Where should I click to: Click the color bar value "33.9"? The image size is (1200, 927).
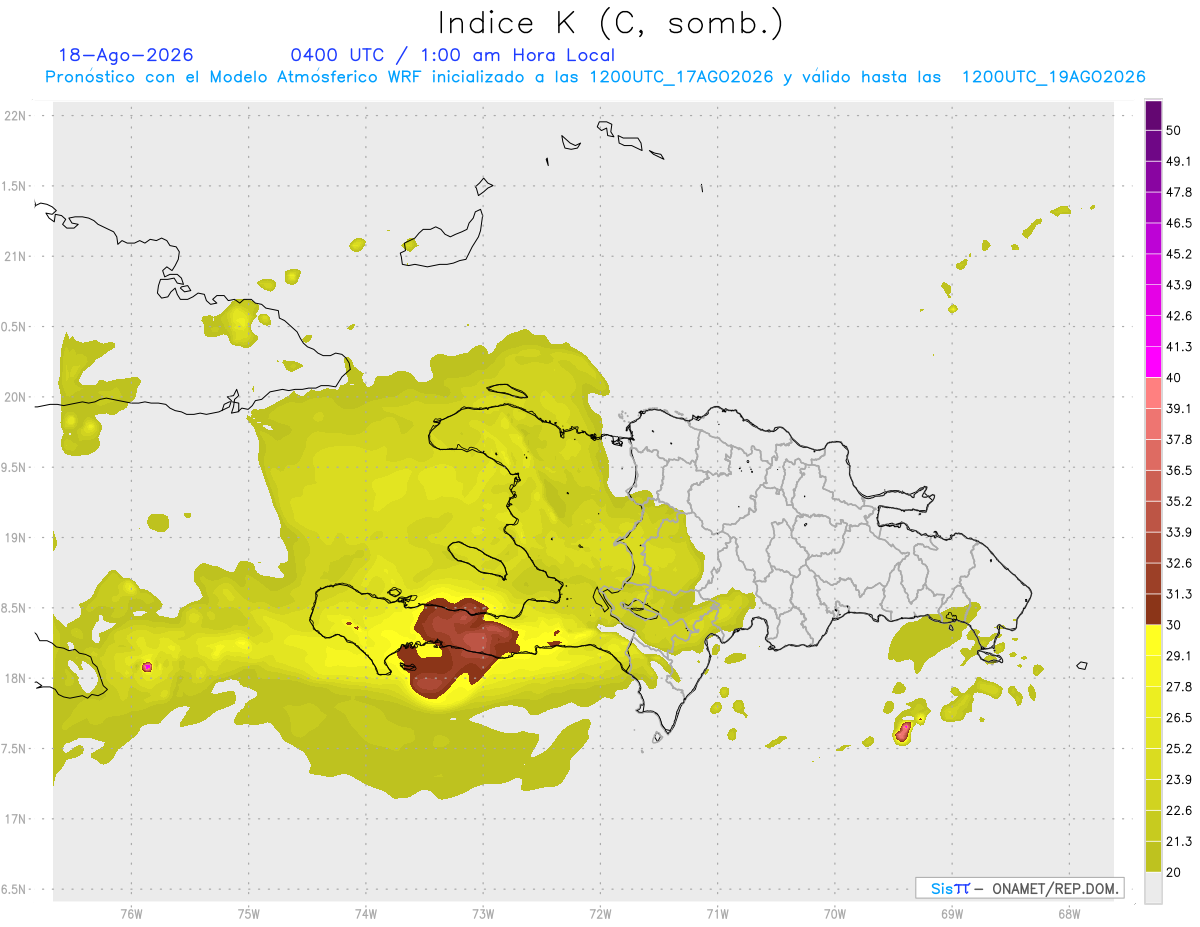click(1180, 532)
